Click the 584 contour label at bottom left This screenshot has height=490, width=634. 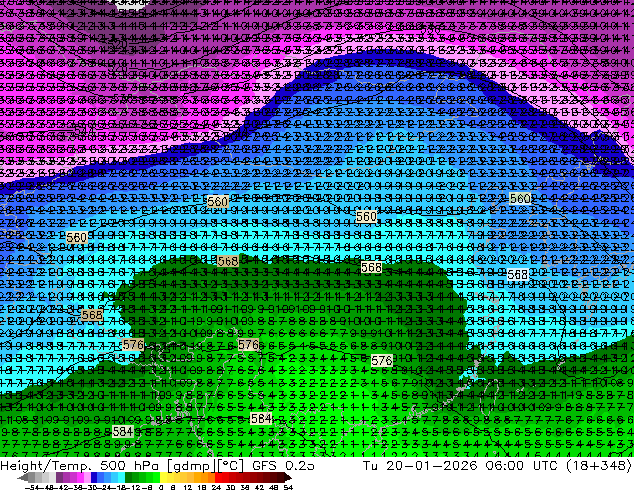(x=123, y=431)
